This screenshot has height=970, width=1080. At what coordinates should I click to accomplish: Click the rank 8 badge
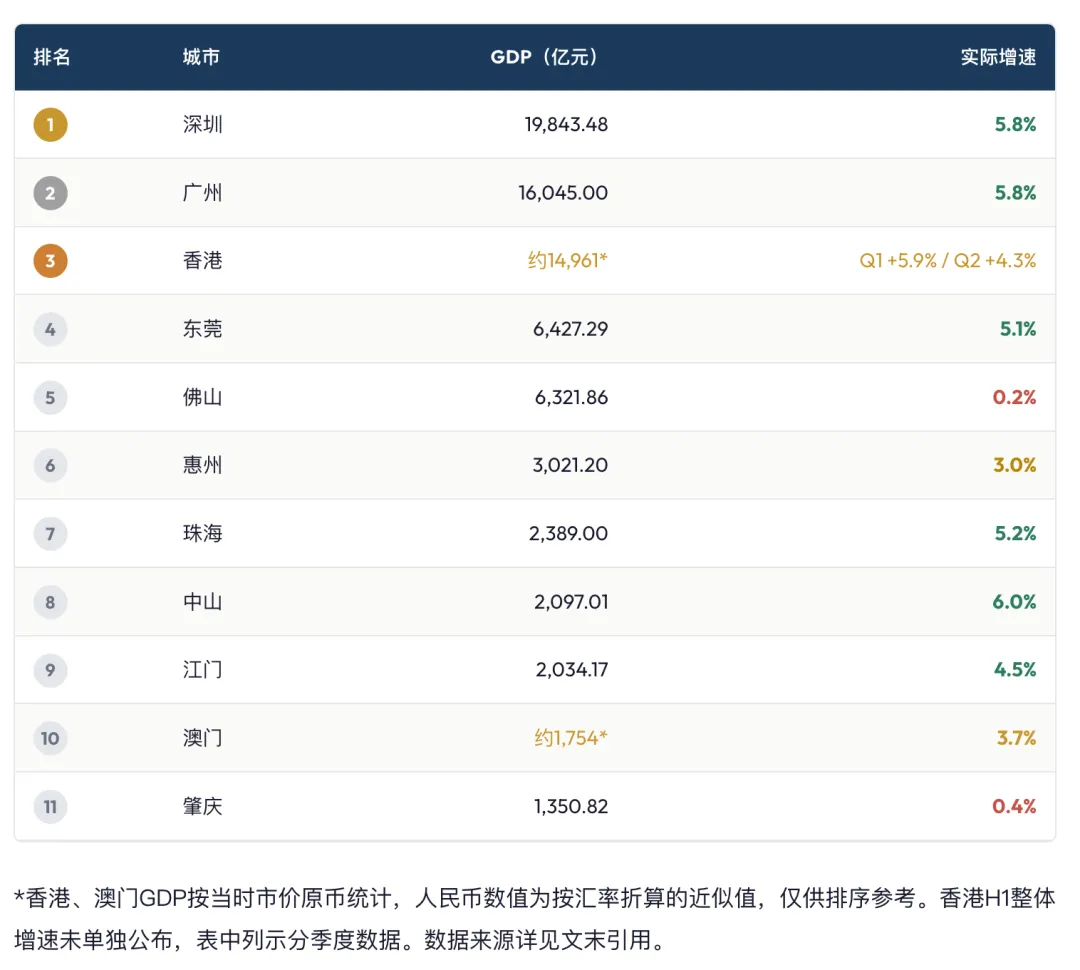click(x=50, y=602)
